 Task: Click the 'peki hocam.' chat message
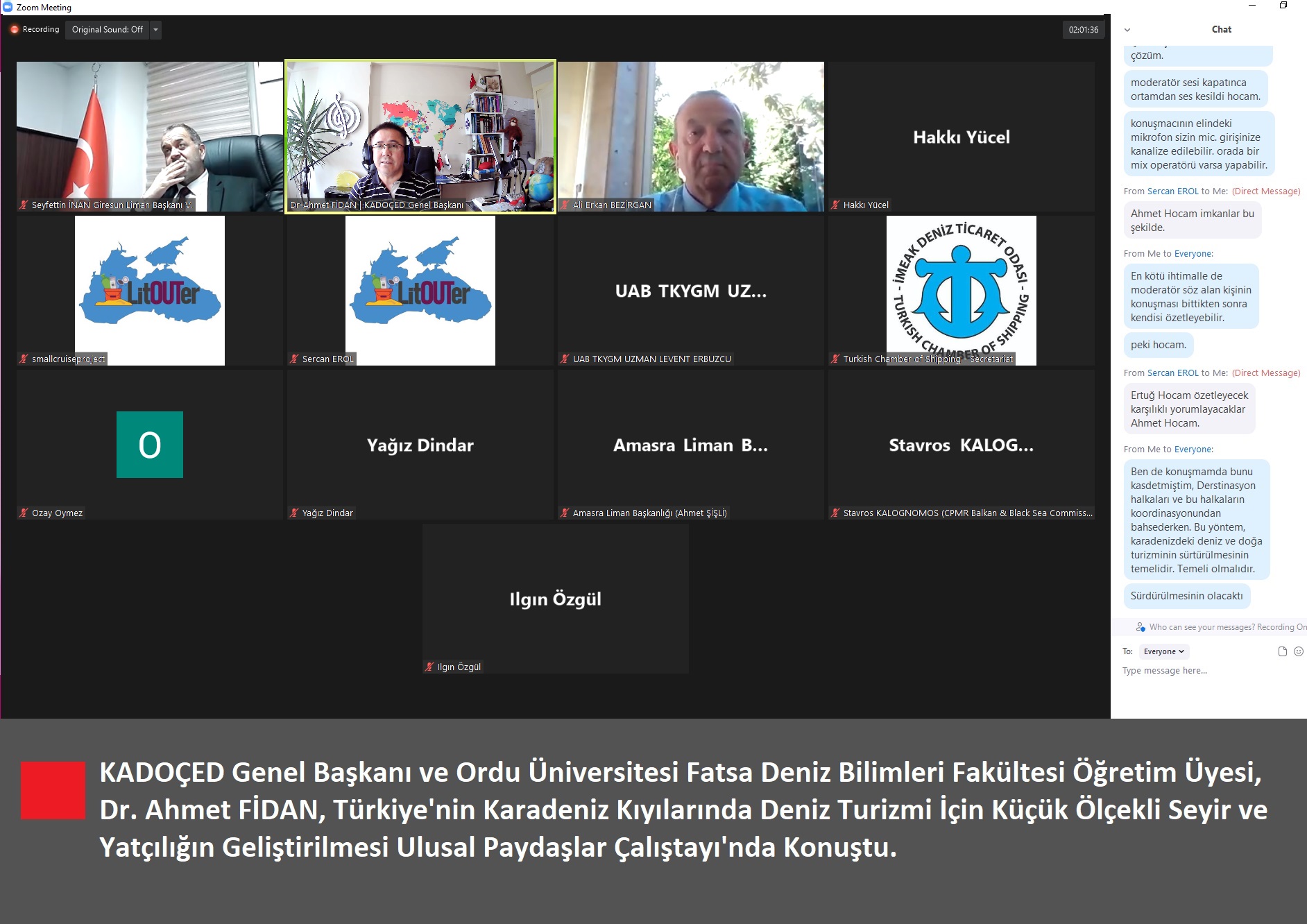[1159, 345]
